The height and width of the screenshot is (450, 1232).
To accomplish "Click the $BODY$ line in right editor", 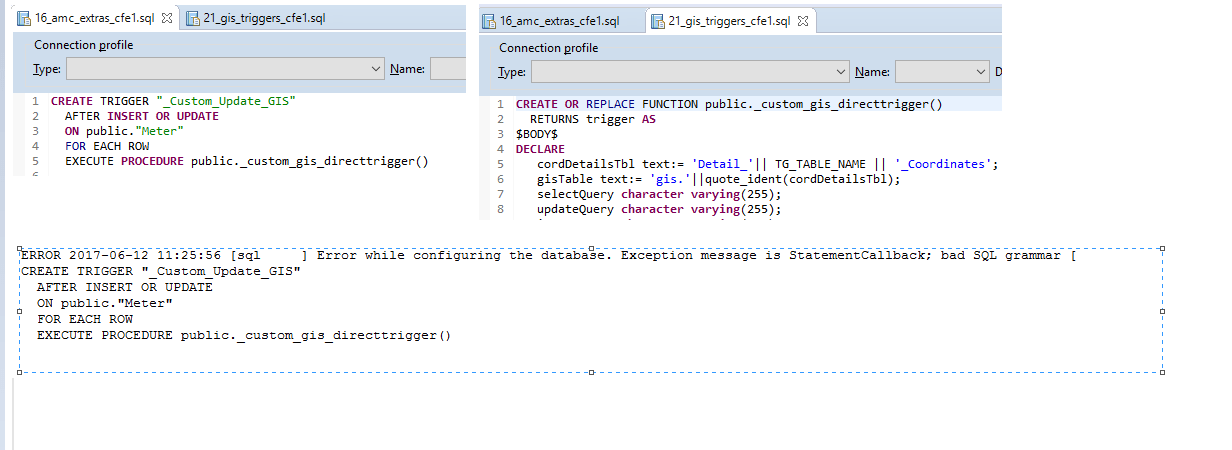I will pyautogui.click(x=537, y=134).
